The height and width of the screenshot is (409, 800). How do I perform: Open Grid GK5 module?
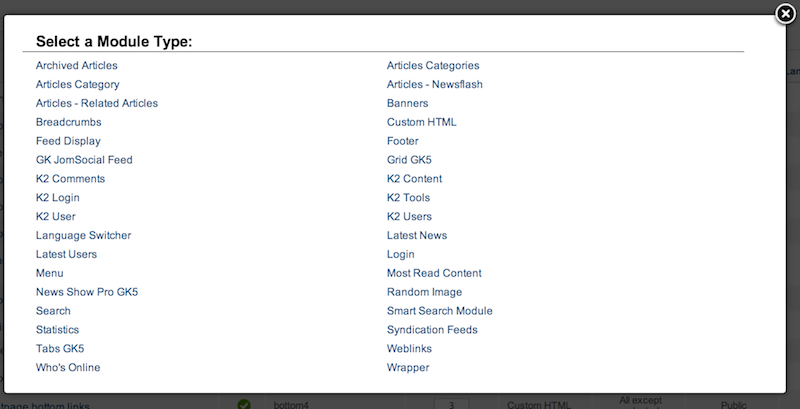point(409,160)
